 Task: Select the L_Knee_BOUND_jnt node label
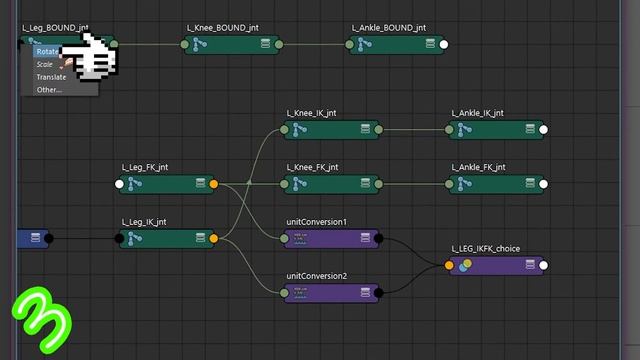(x=223, y=28)
